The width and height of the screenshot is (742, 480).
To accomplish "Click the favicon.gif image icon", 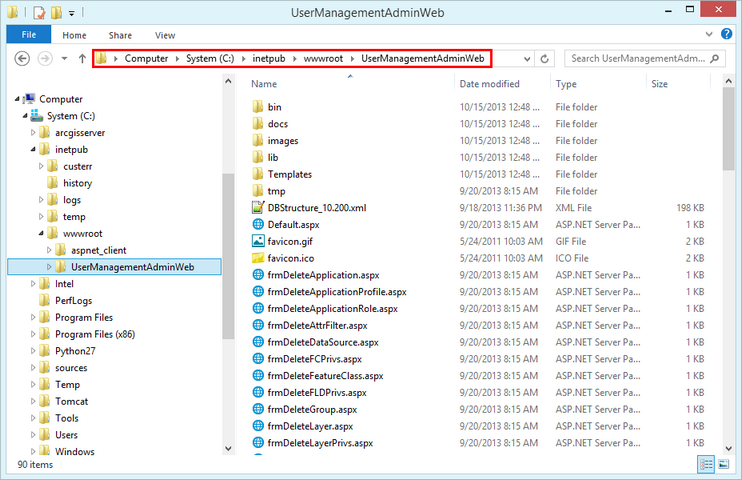I will point(258,241).
